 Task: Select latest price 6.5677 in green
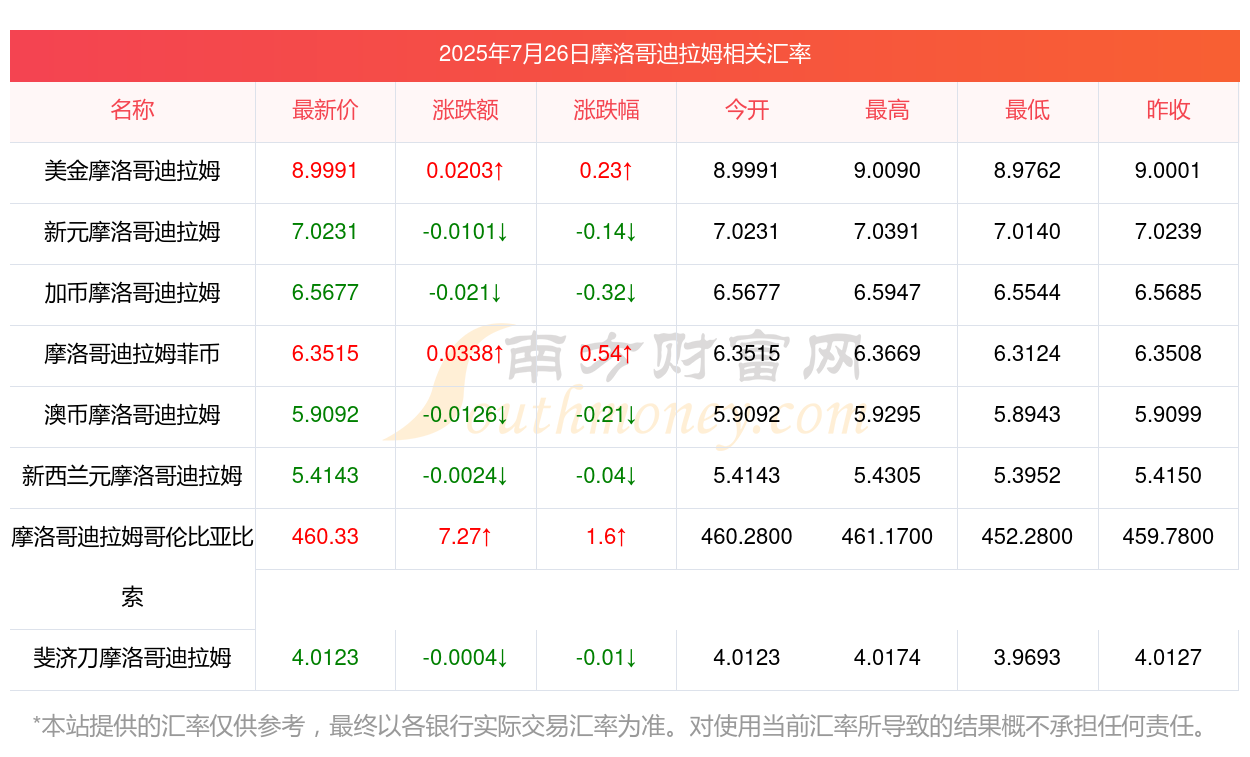pyautogui.click(x=325, y=293)
